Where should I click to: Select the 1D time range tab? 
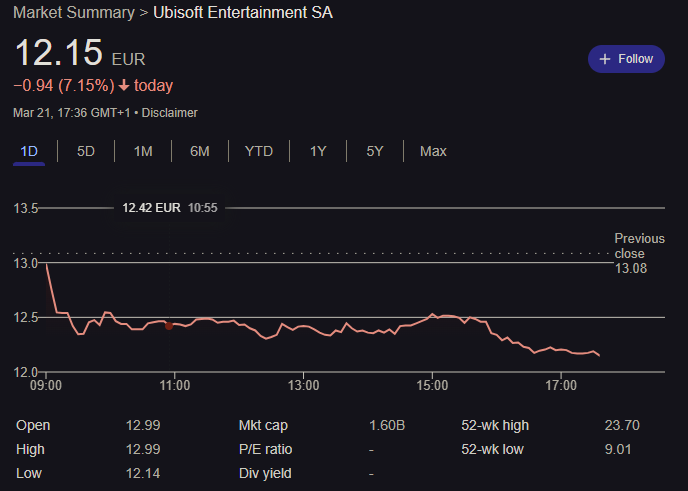[29, 151]
